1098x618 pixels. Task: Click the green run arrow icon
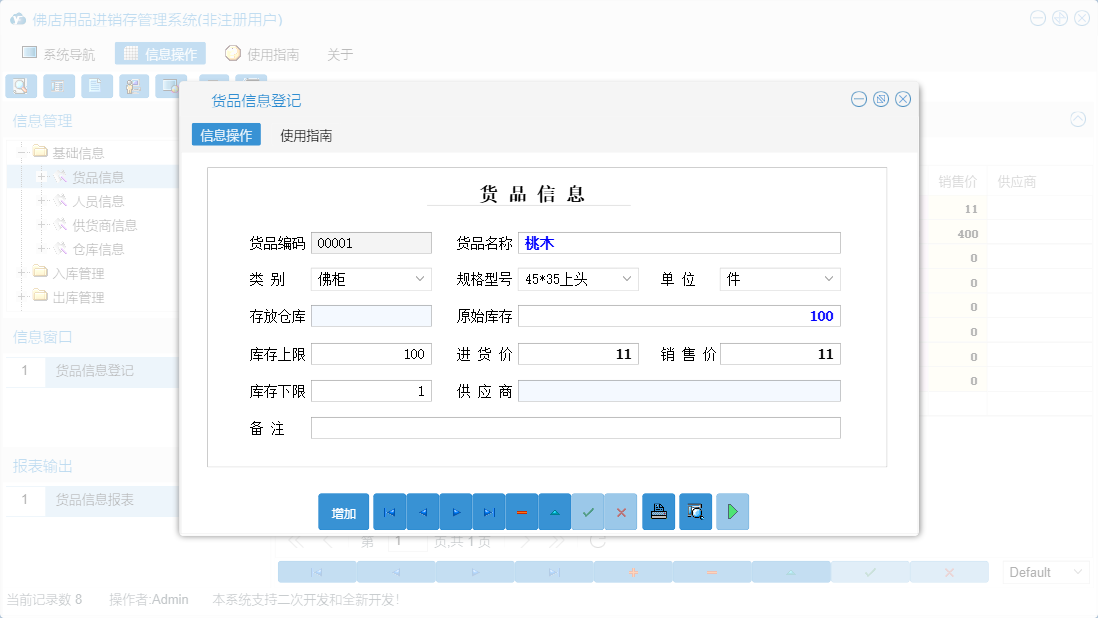[731, 511]
